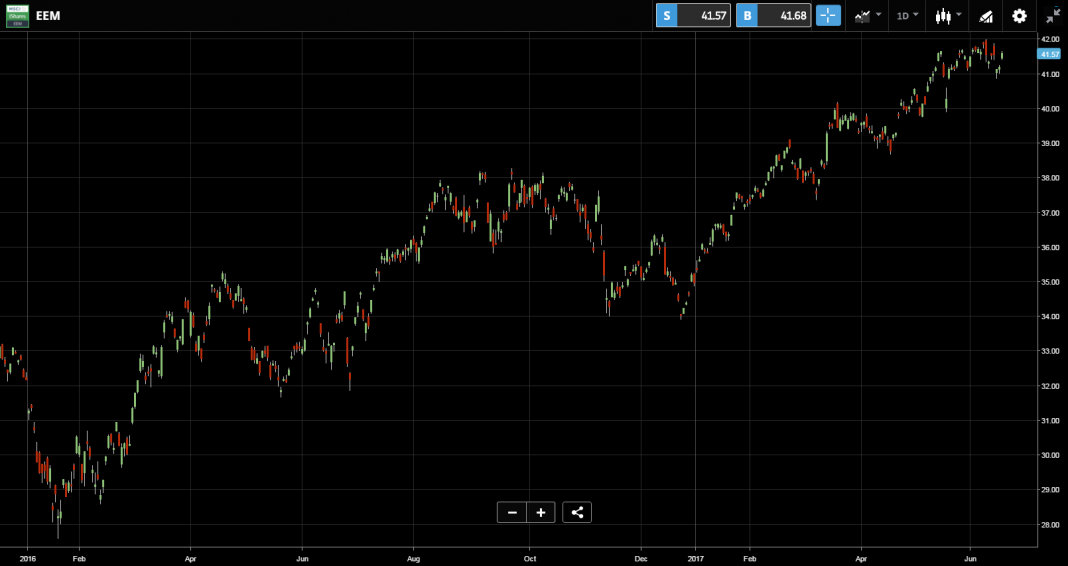This screenshot has width=1068, height=566.
Task: Open the compare/indicators chart dropdown
Action: click(x=868, y=16)
